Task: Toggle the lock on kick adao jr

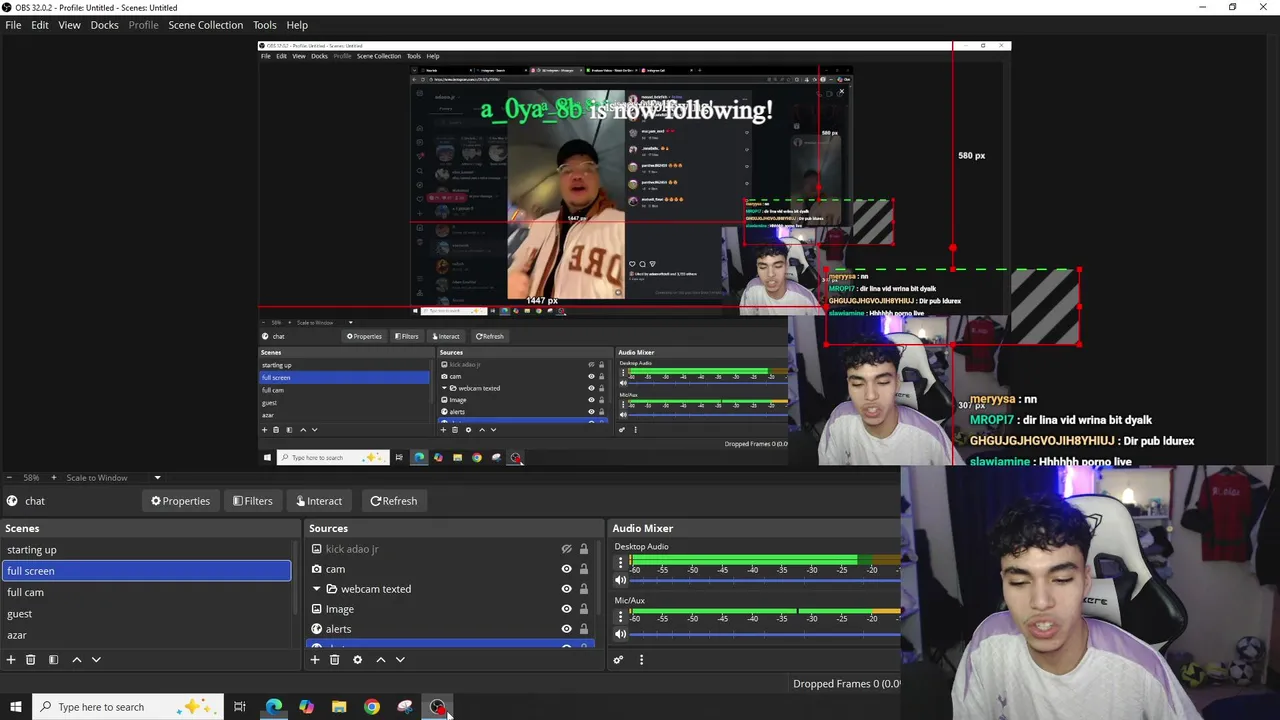Action: point(584,549)
